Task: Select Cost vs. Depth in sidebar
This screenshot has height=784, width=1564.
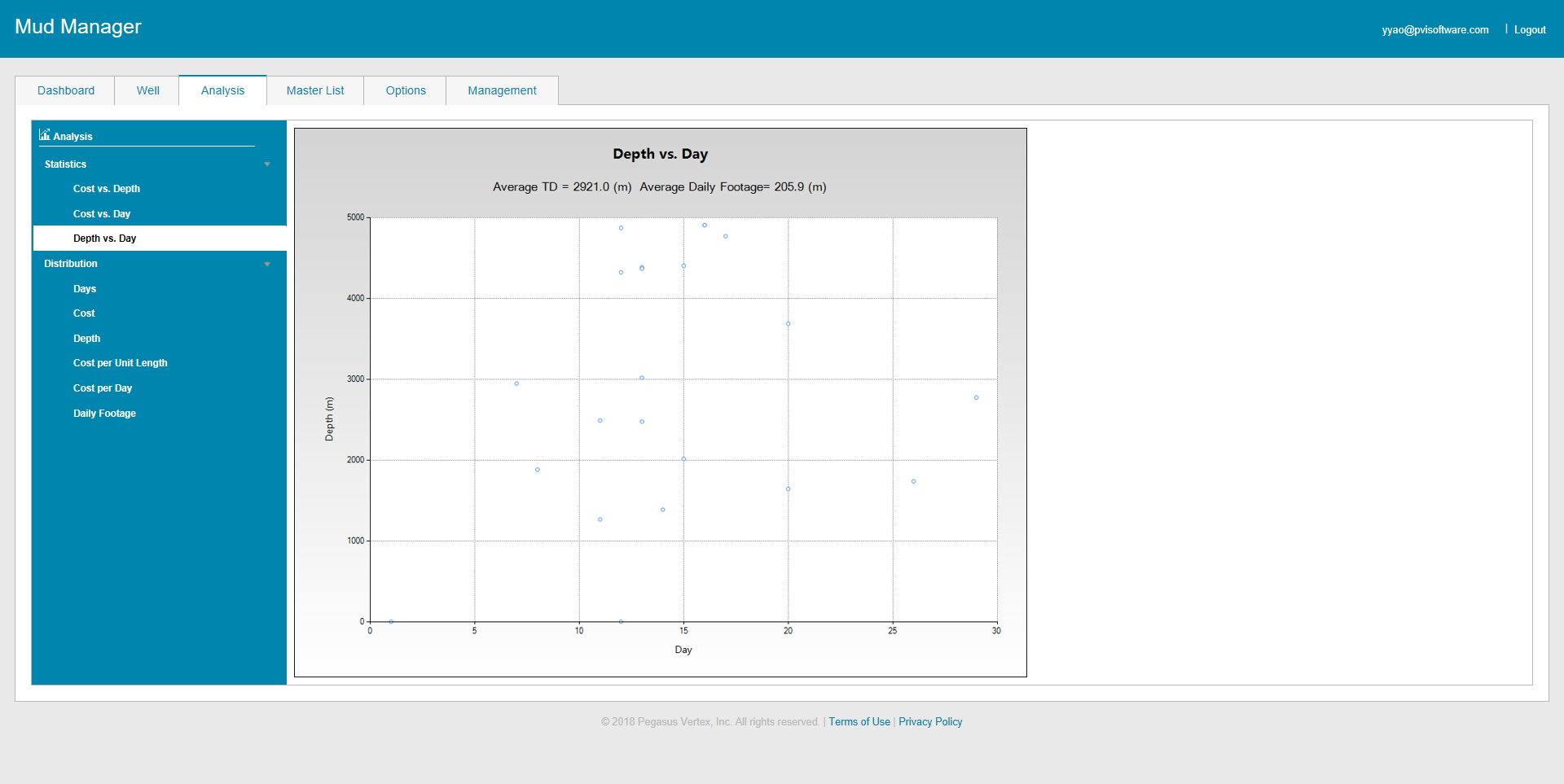Action: pyautogui.click(x=107, y=189)
